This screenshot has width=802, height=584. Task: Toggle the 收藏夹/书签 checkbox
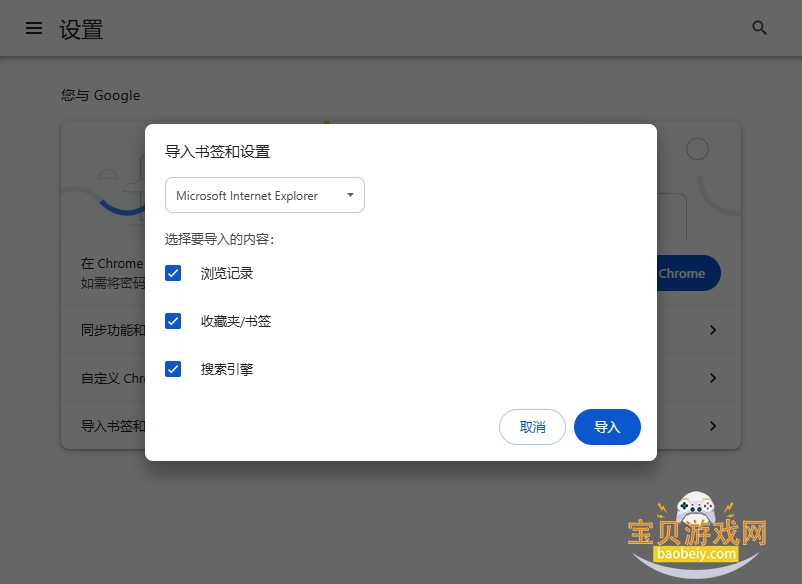click(x=173, y=321)
